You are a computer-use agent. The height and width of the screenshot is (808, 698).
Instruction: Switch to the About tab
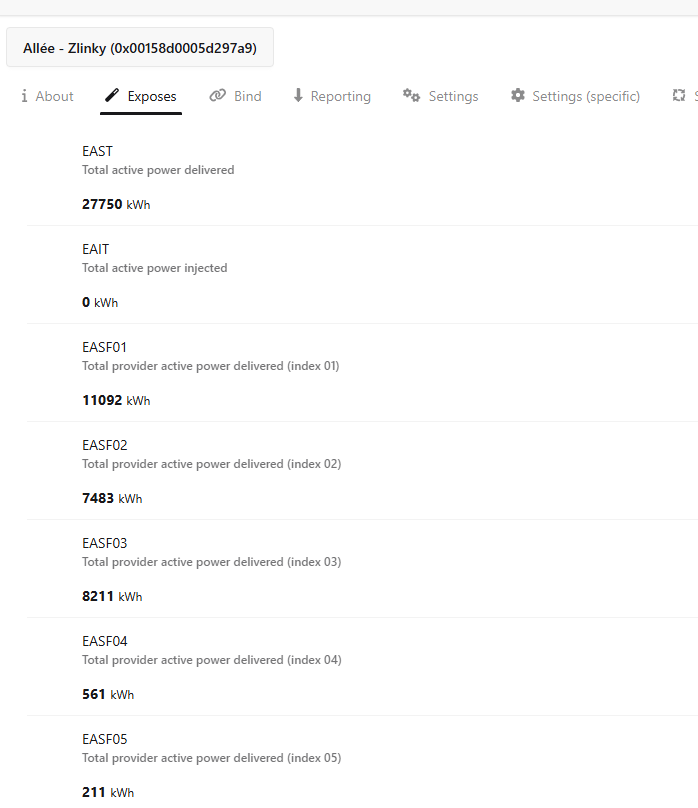tap(54, 97)
